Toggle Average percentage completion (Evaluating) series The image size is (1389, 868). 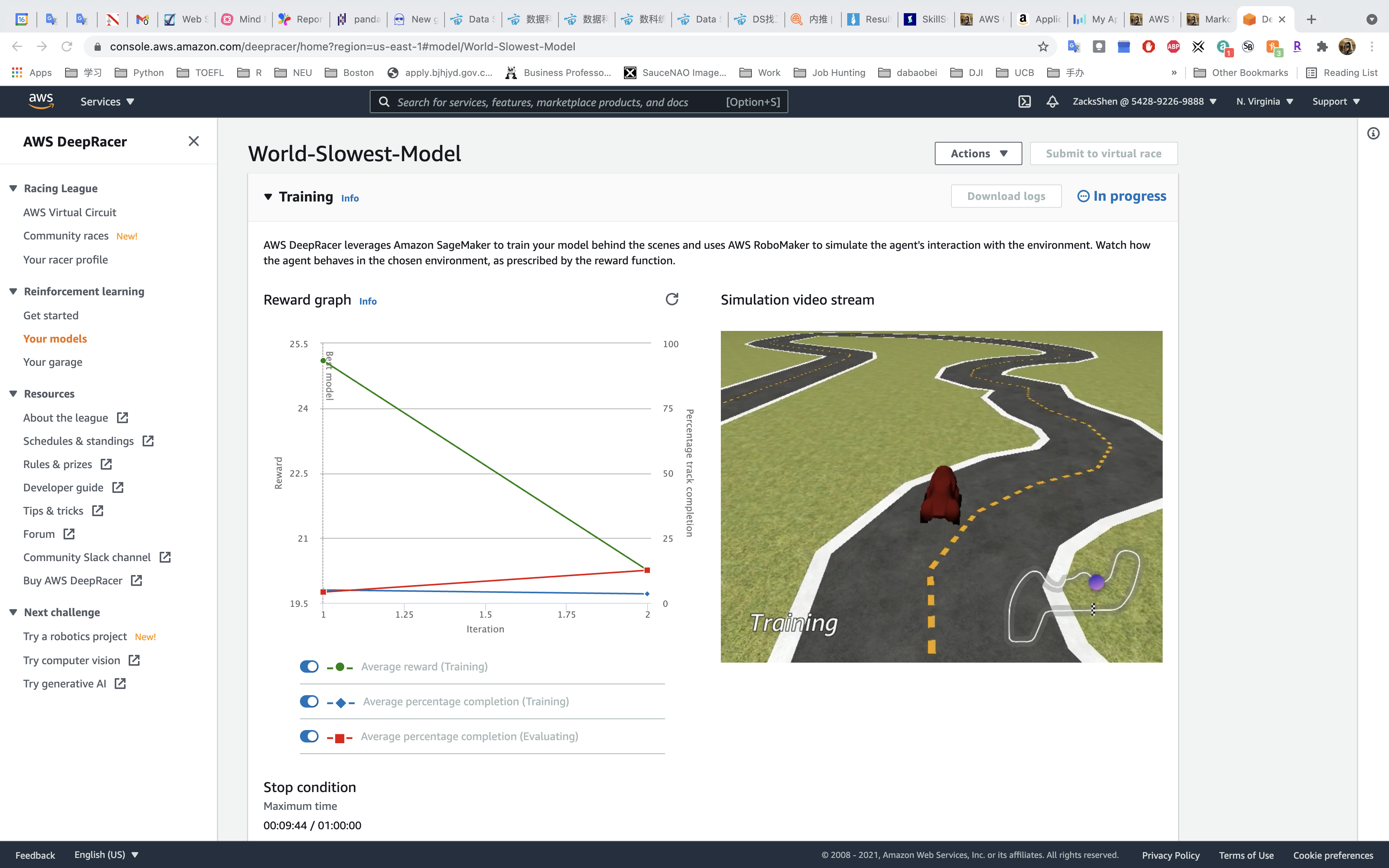click(x=309, y=736)
